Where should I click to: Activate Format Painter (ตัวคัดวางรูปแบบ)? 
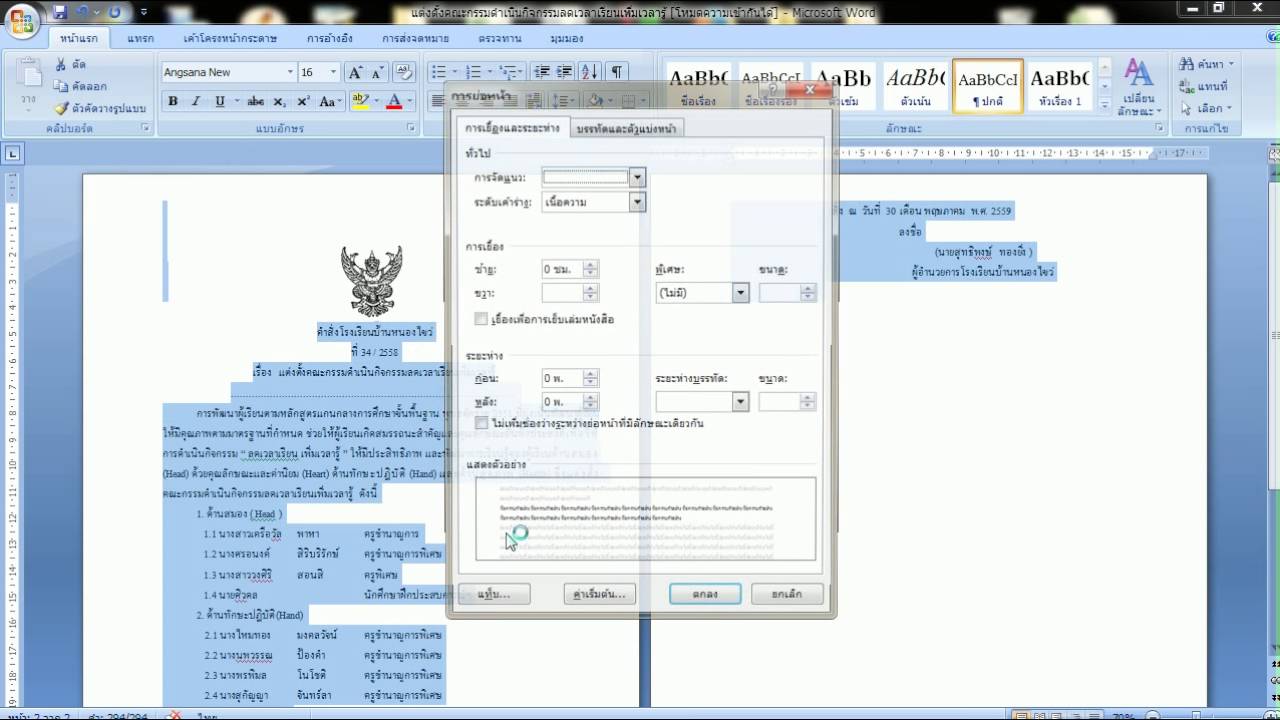(x=100, y=108)
